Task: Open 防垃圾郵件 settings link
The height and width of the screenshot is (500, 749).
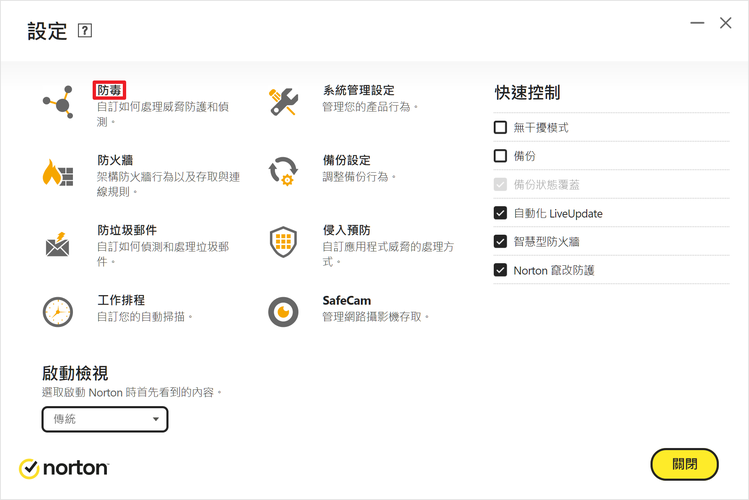Action: point(127,230)
